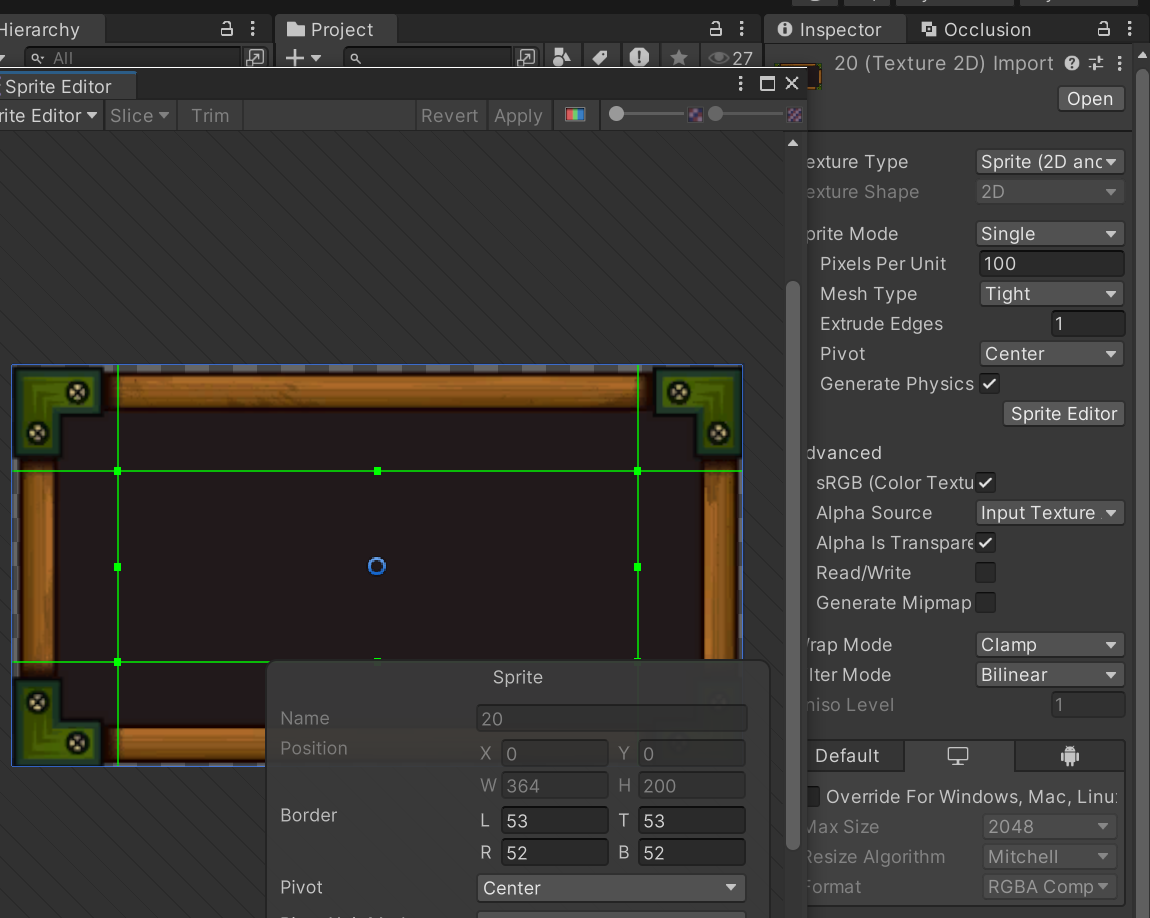Select the Android platform override tab icon

point(1069,756)
